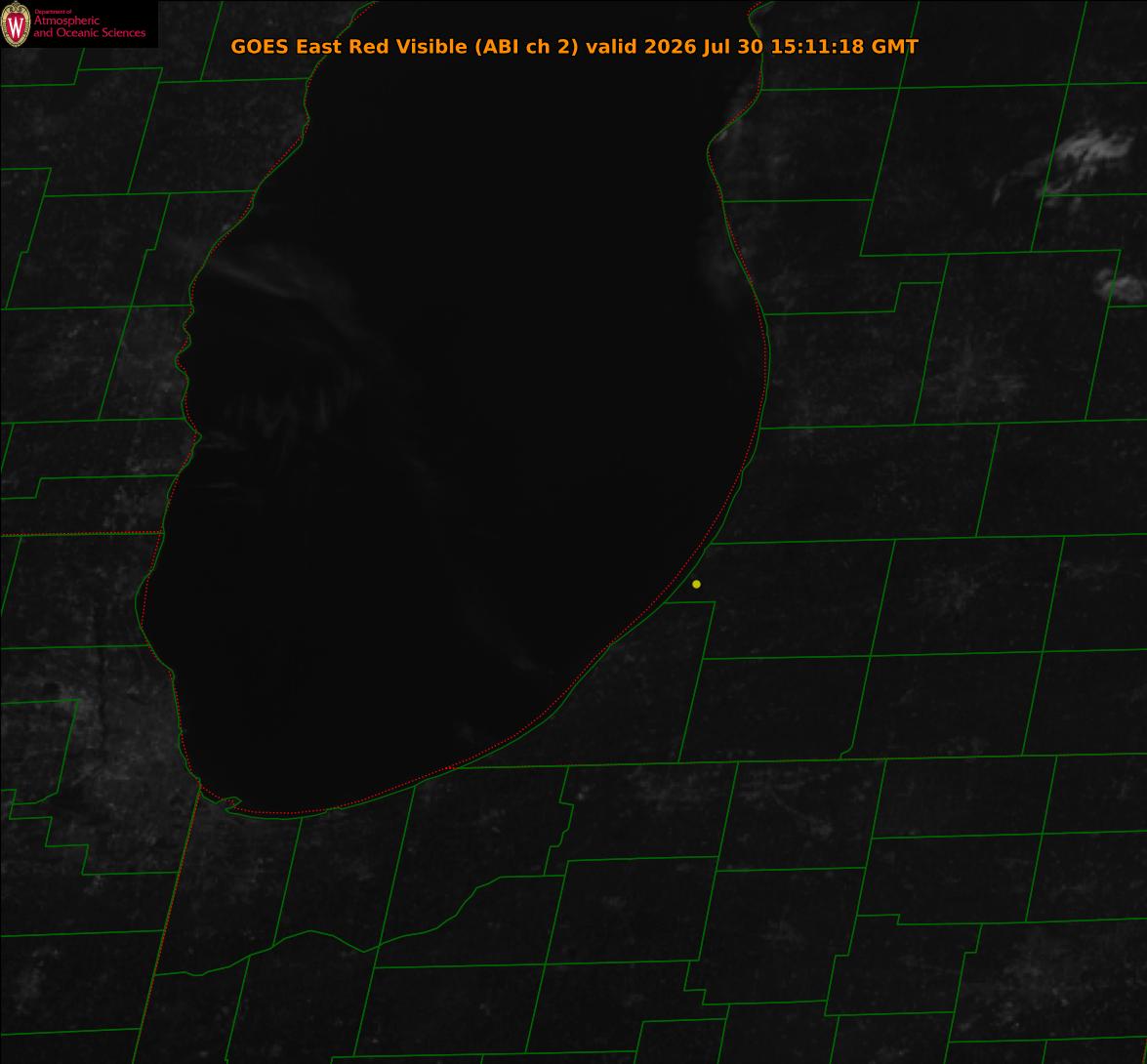The image size is (1147, 1064).
Task: Click the yellow dot marker near the lakeshore
Action: (x=696, y=584)
